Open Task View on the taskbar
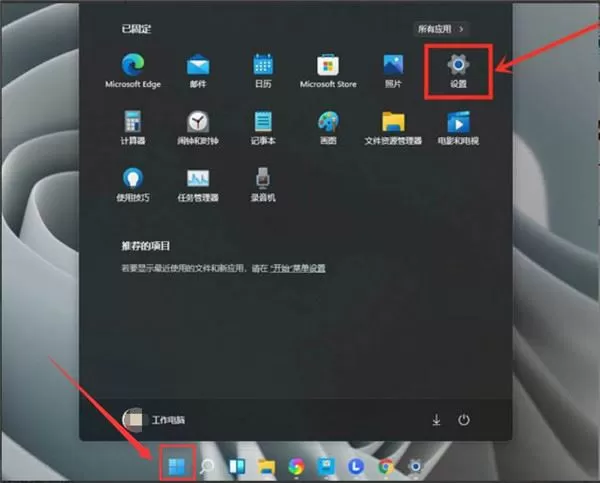This screenshot has width=600, height=483. point(236,466)
